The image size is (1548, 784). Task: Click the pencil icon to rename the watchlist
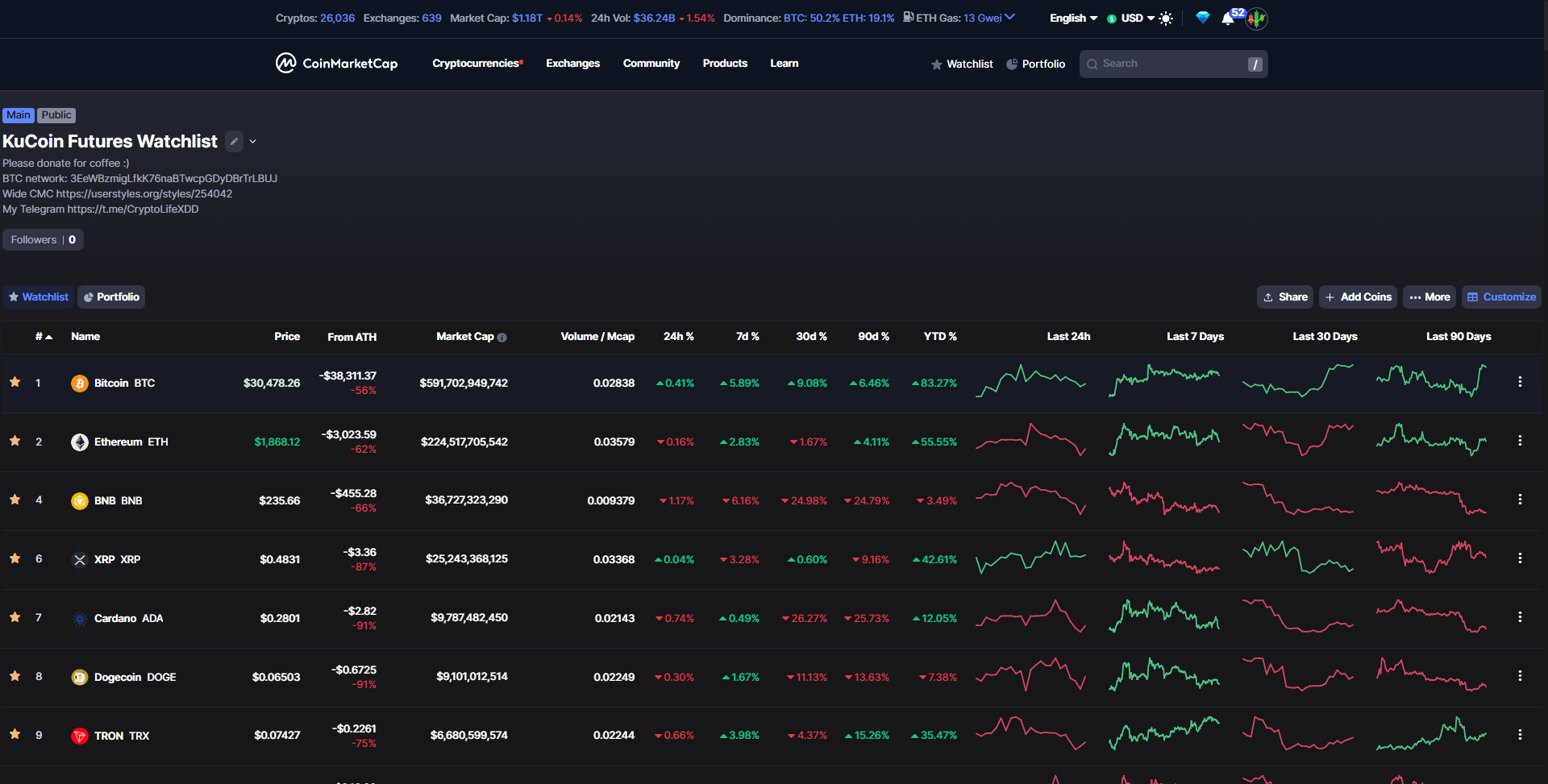click(234, 141)
